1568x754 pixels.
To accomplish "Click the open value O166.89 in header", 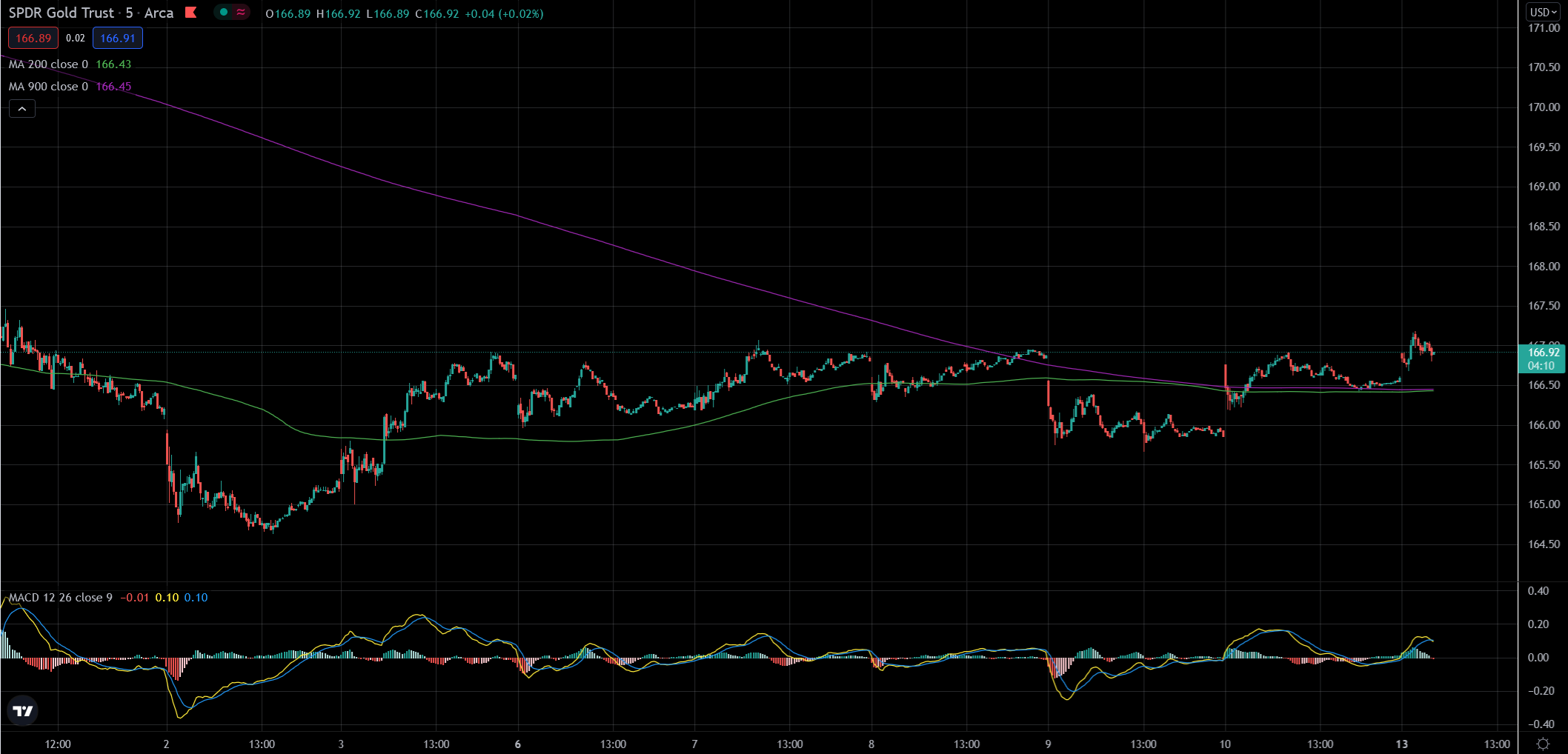I will click(x=288, y=14).
